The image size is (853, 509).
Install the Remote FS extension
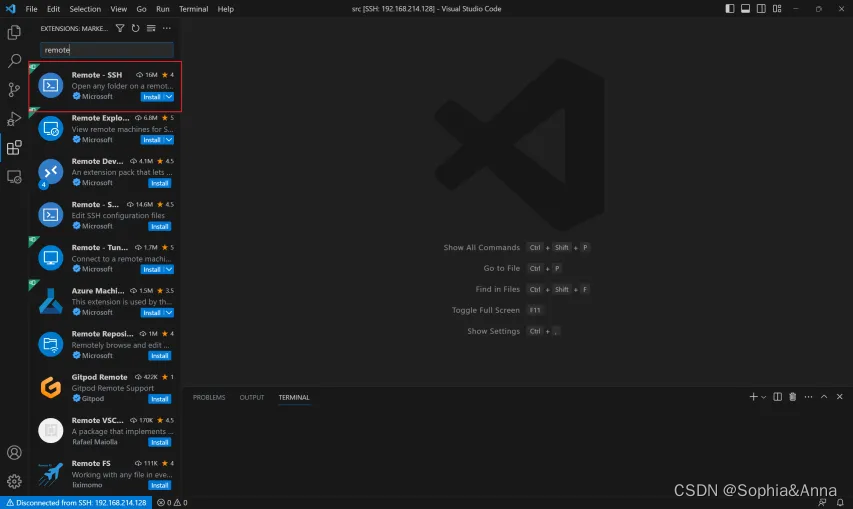(160, 485)
